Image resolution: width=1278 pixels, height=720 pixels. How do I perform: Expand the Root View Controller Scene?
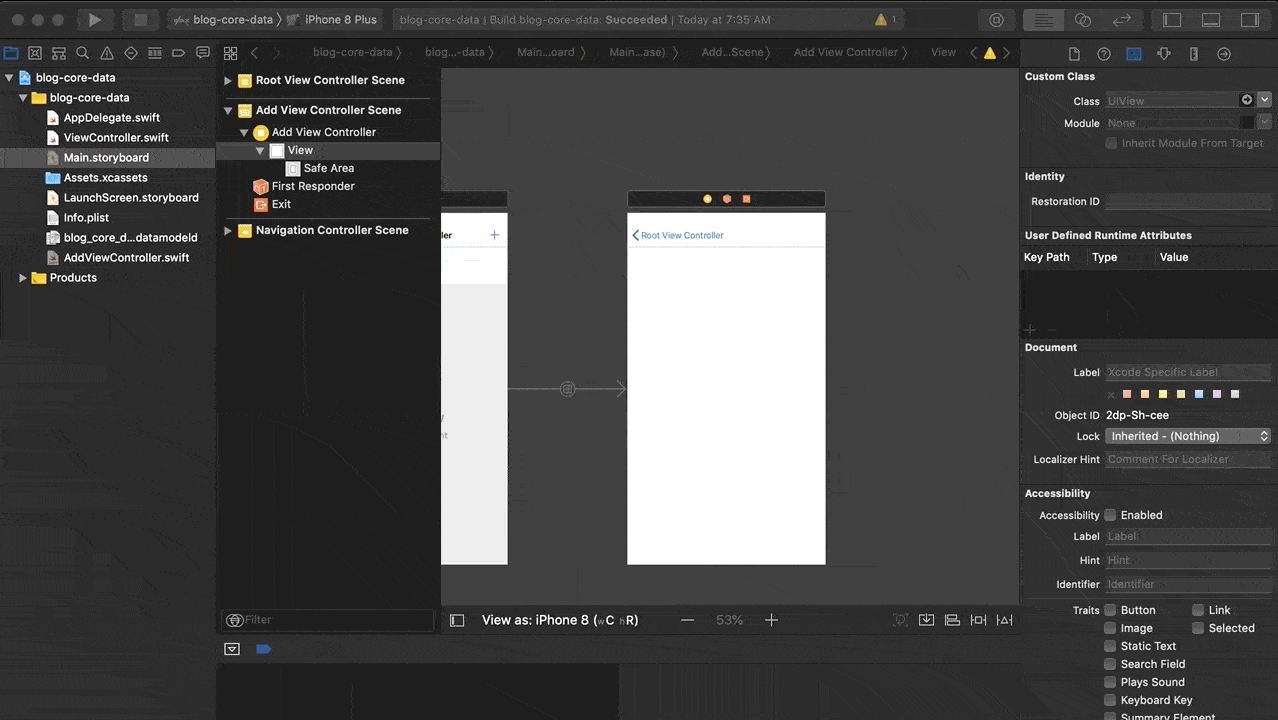228,80
